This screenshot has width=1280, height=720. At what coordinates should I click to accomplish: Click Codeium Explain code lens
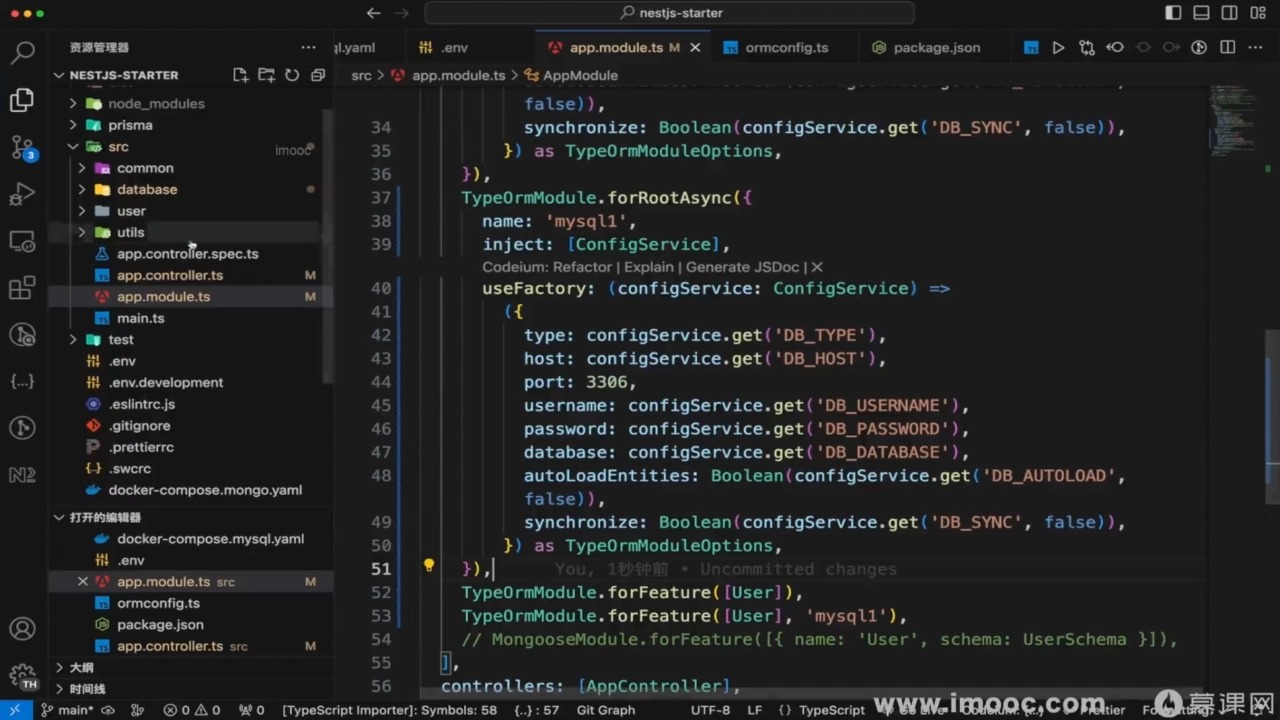(x=649, y=267)
